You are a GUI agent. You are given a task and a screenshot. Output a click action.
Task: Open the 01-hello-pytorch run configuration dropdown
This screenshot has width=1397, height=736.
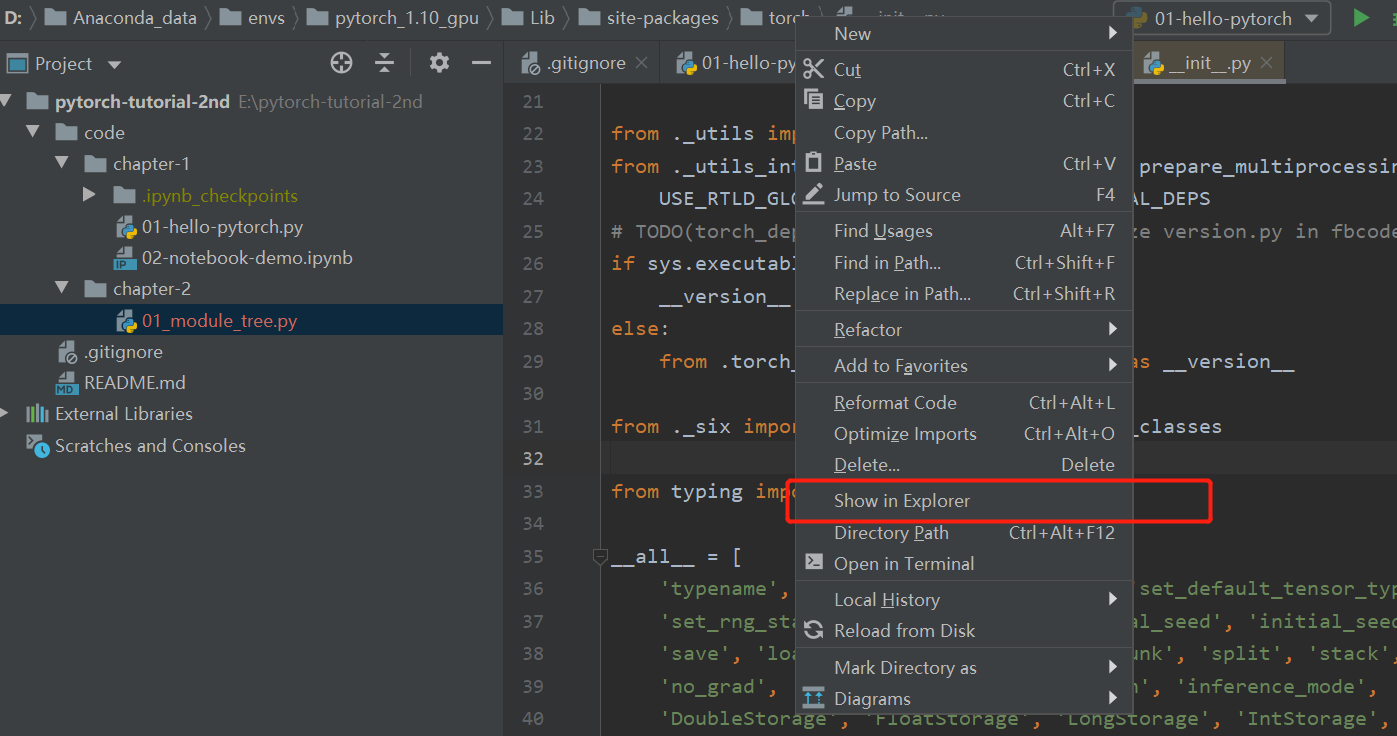point(1222,18)
